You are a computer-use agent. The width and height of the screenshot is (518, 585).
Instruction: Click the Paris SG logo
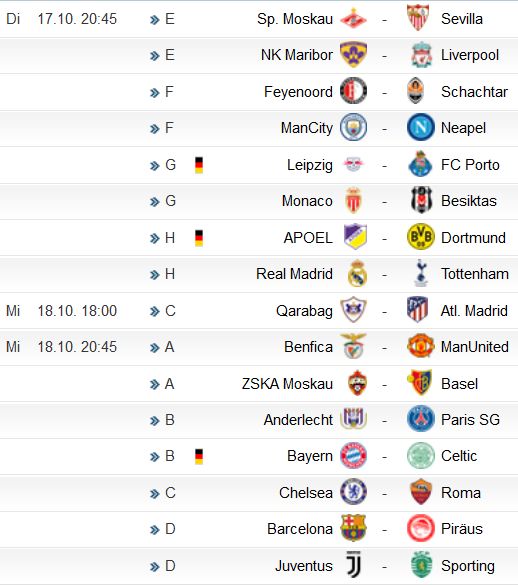point(421,419)
